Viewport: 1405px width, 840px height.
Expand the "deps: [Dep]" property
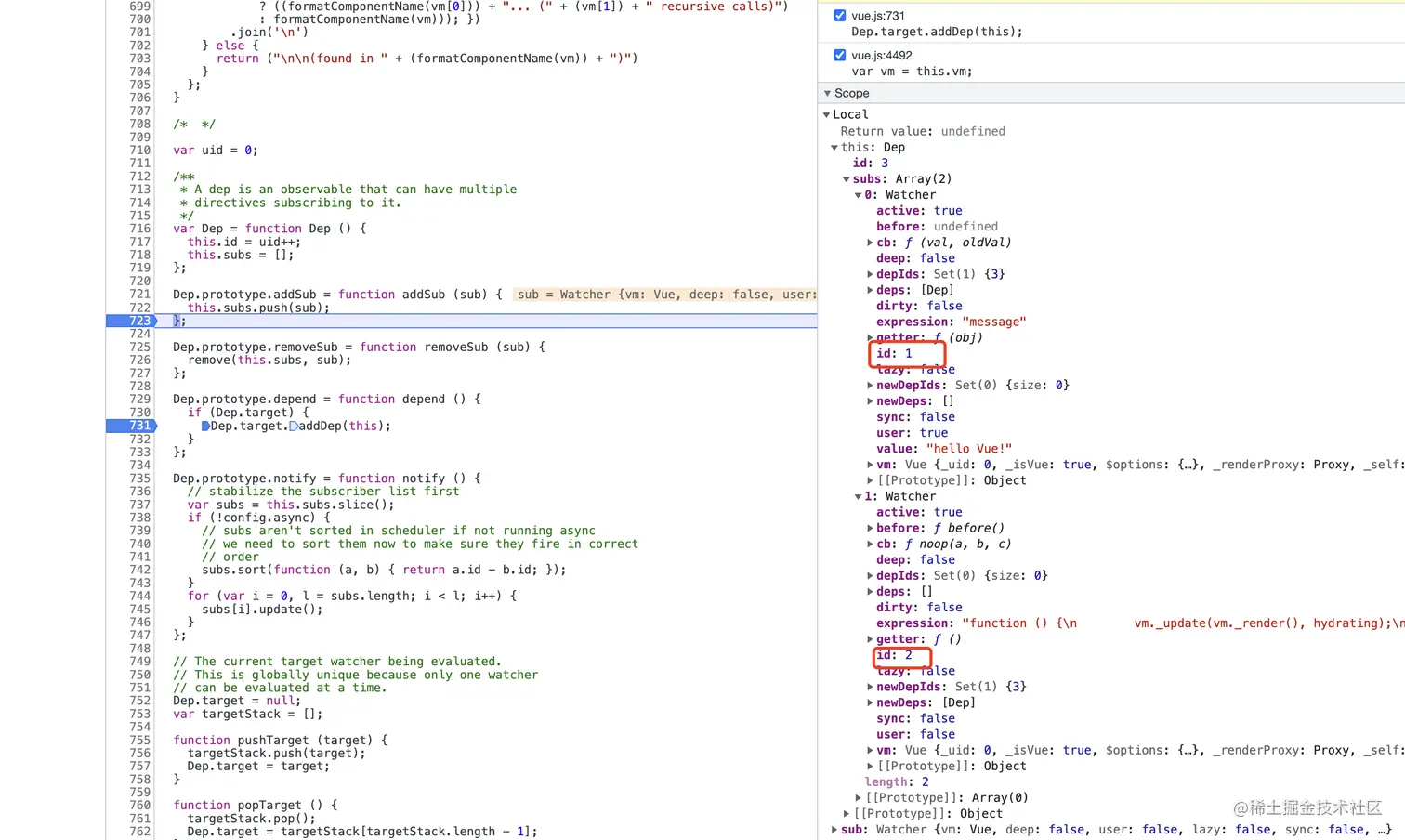tap(870, 290)
